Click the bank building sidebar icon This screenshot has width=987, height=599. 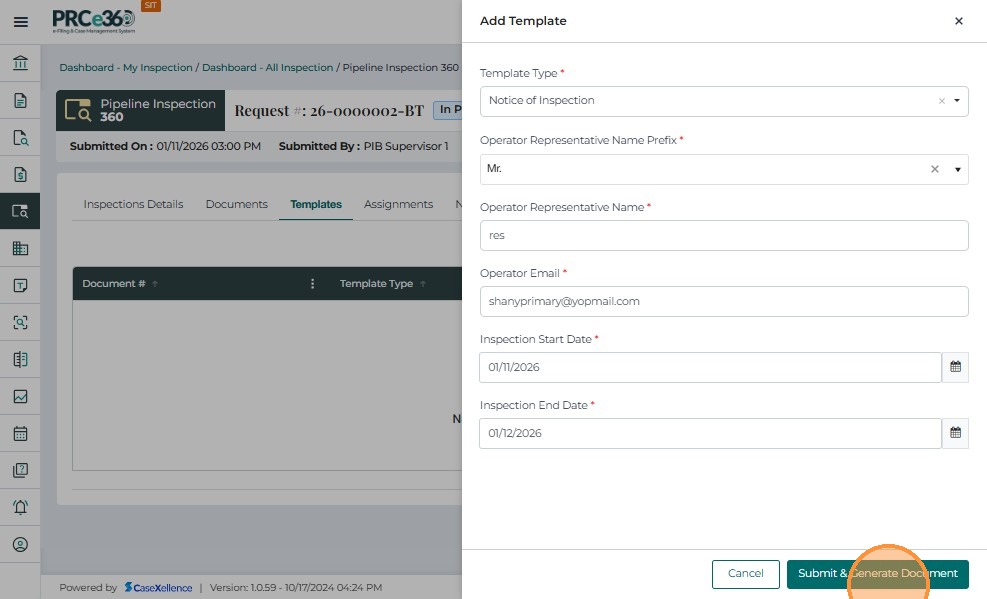tap(20, 64)
